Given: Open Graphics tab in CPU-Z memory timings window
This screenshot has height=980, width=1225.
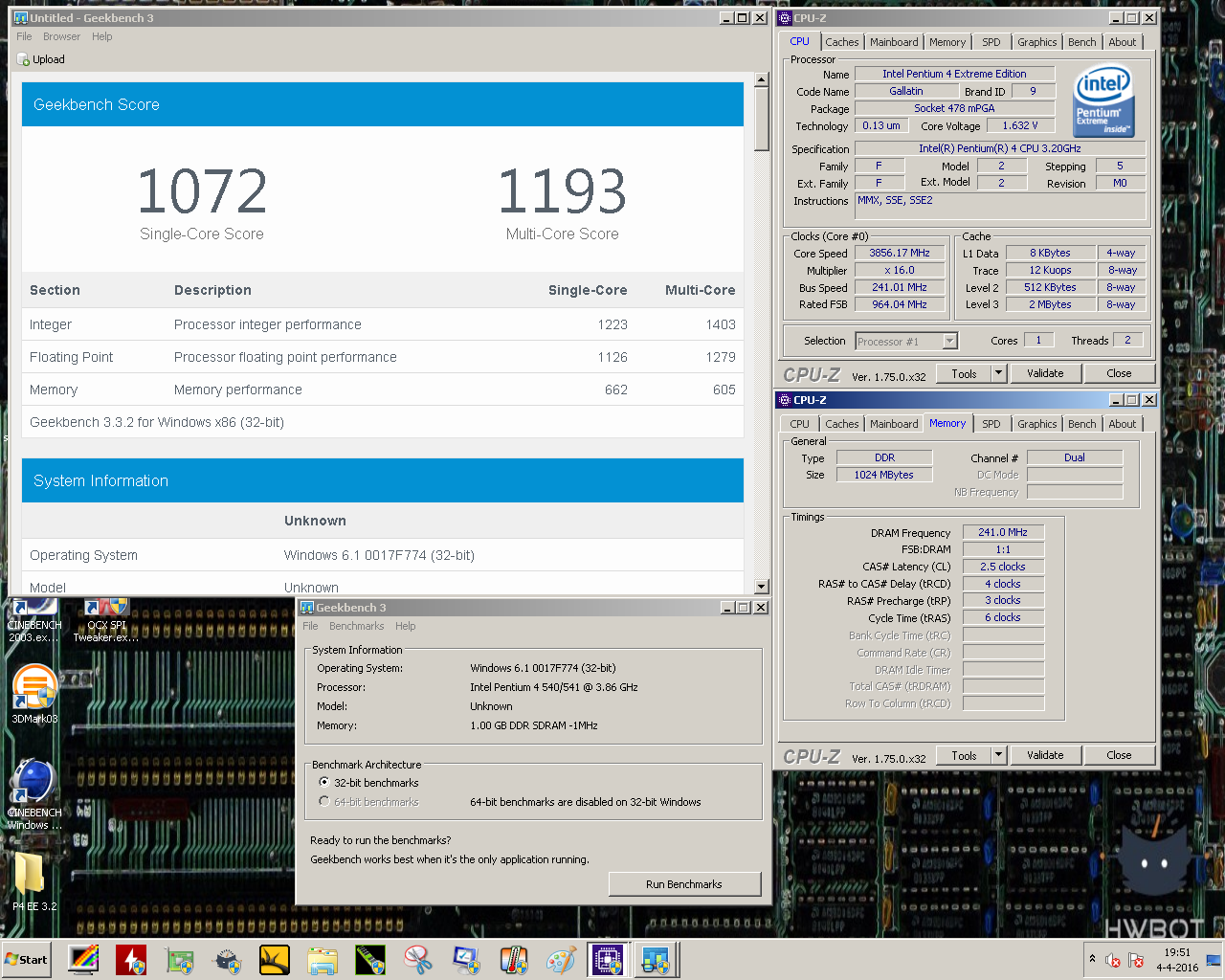Looking at the screenshot, I should [x=1037, y=424].
